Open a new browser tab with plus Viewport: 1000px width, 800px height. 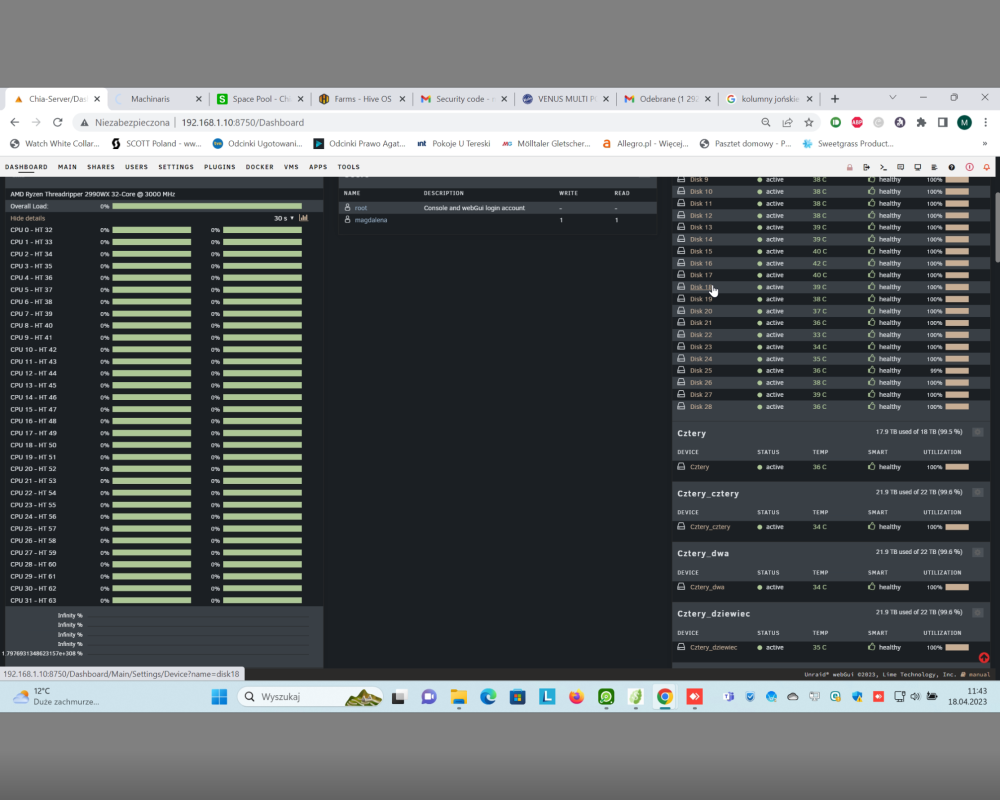point(835,99)
